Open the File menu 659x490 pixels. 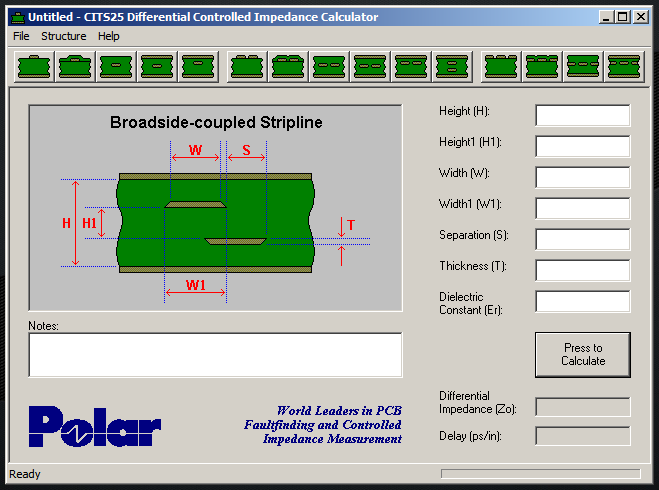click(21, 36)
